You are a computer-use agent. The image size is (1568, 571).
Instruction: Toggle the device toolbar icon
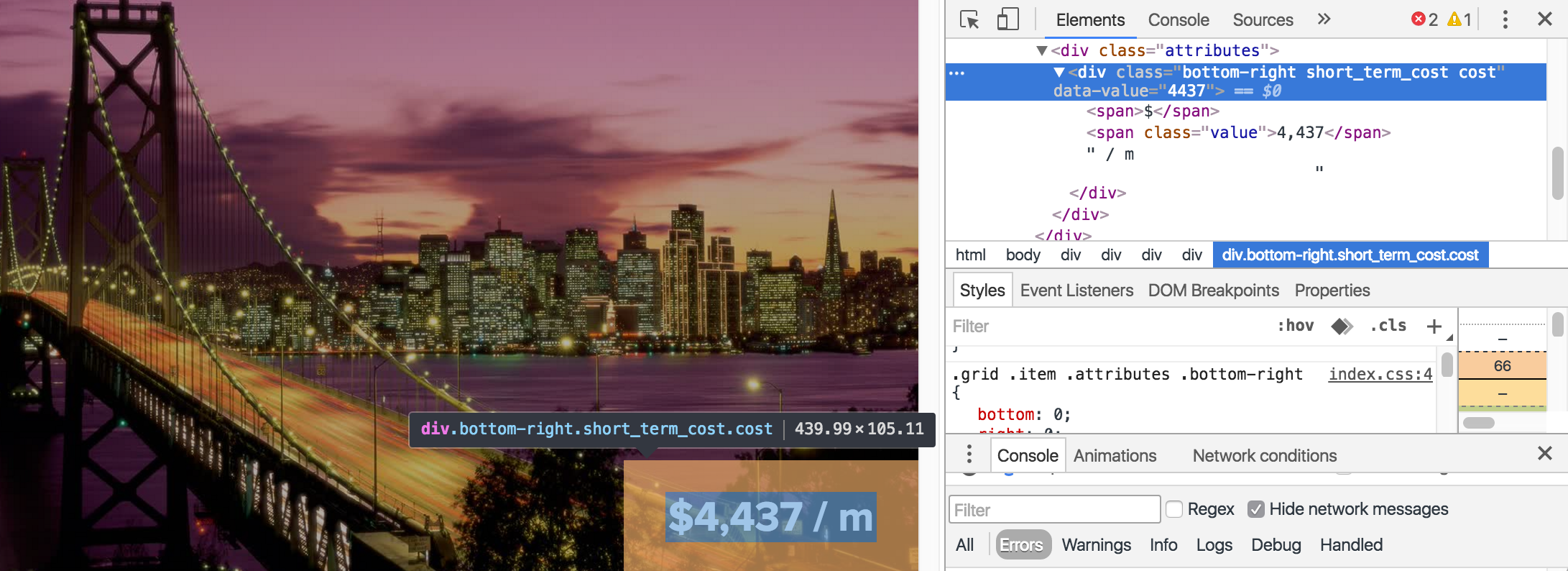[x=1007, y=19]
